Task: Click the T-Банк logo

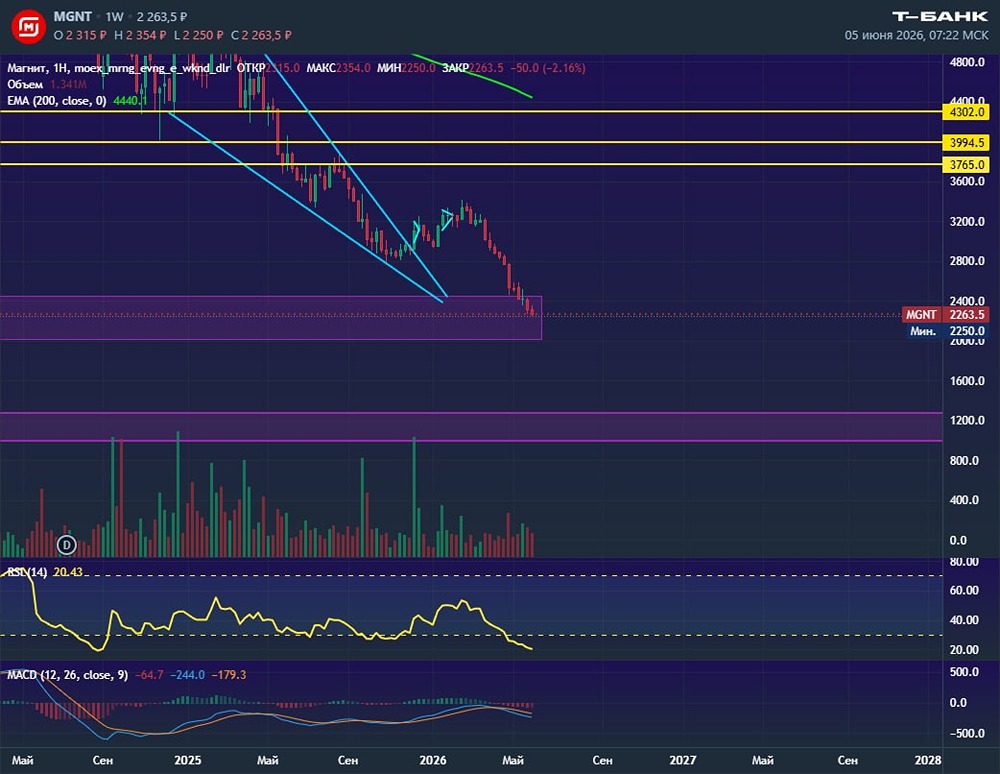Action: click(940, 17)
